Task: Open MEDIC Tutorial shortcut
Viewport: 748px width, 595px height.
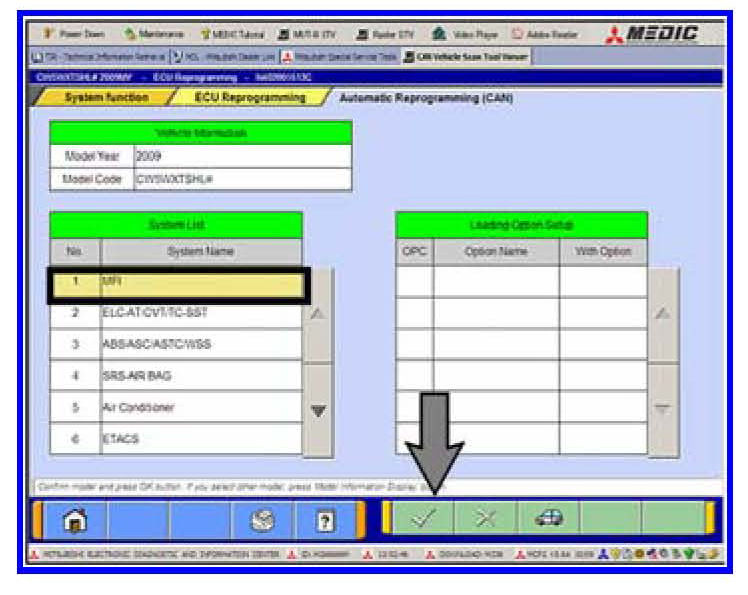Action: coord(238,35)
